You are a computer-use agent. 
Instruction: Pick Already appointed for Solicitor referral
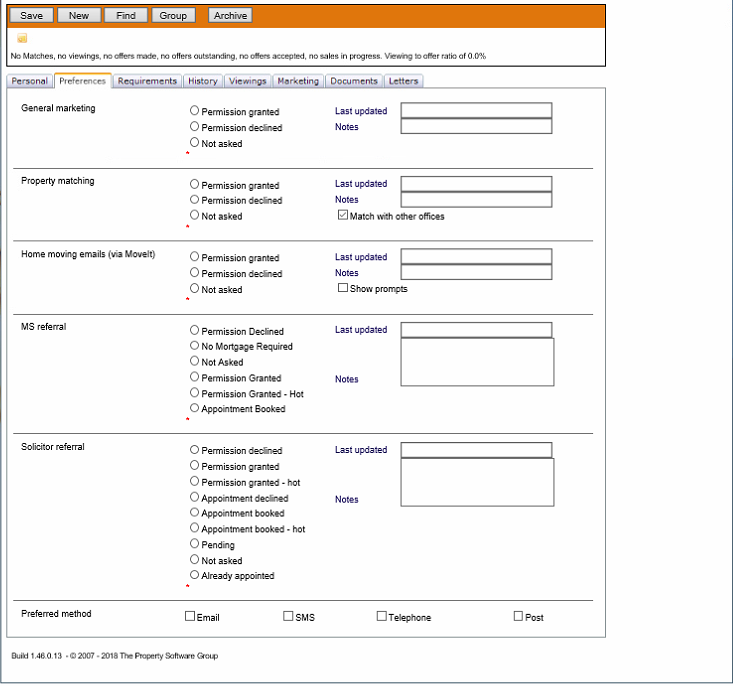[x=194, y=575]
